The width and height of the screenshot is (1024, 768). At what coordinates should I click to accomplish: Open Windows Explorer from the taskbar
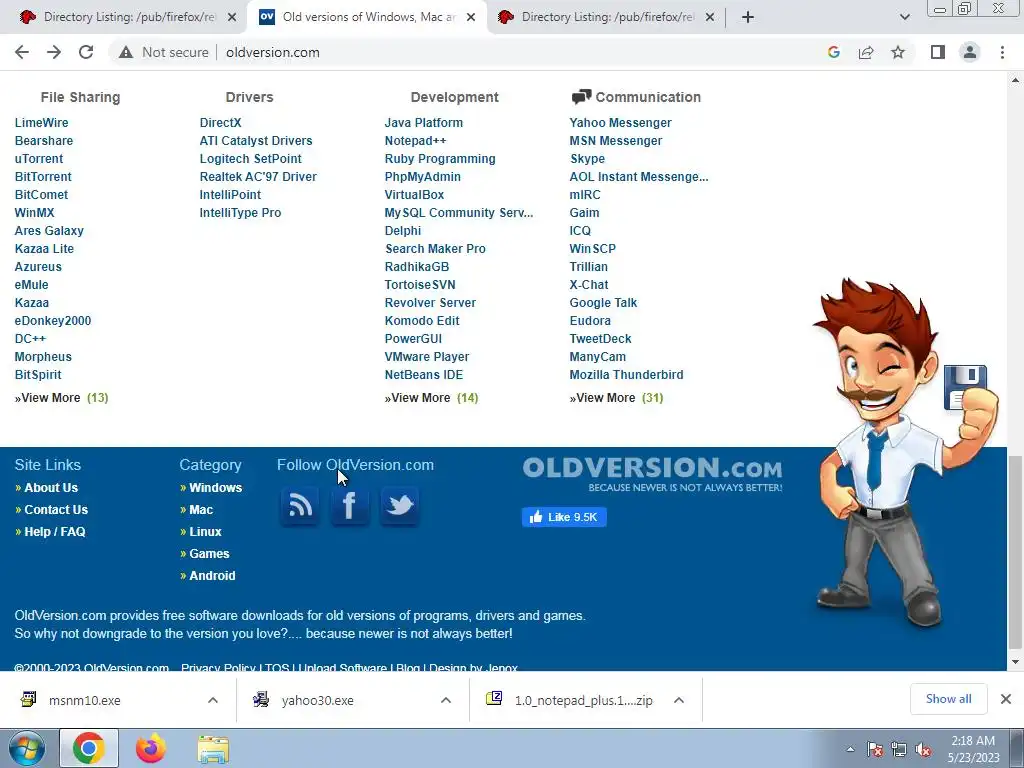point(213,748)
